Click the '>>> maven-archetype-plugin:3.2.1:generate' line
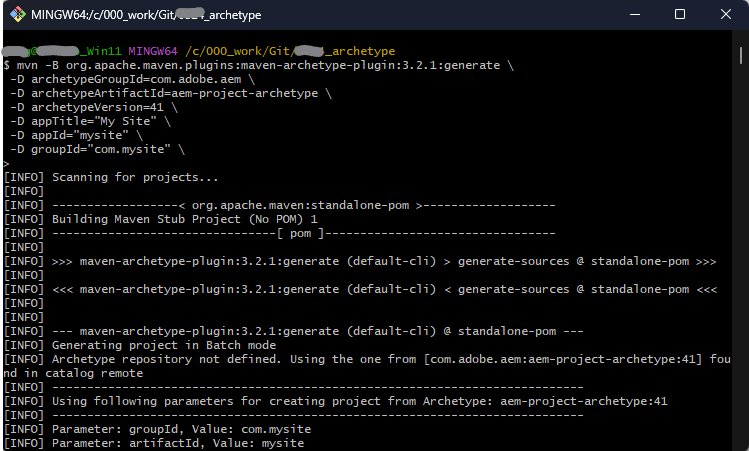The image size is (749, 451). point(360,261)
